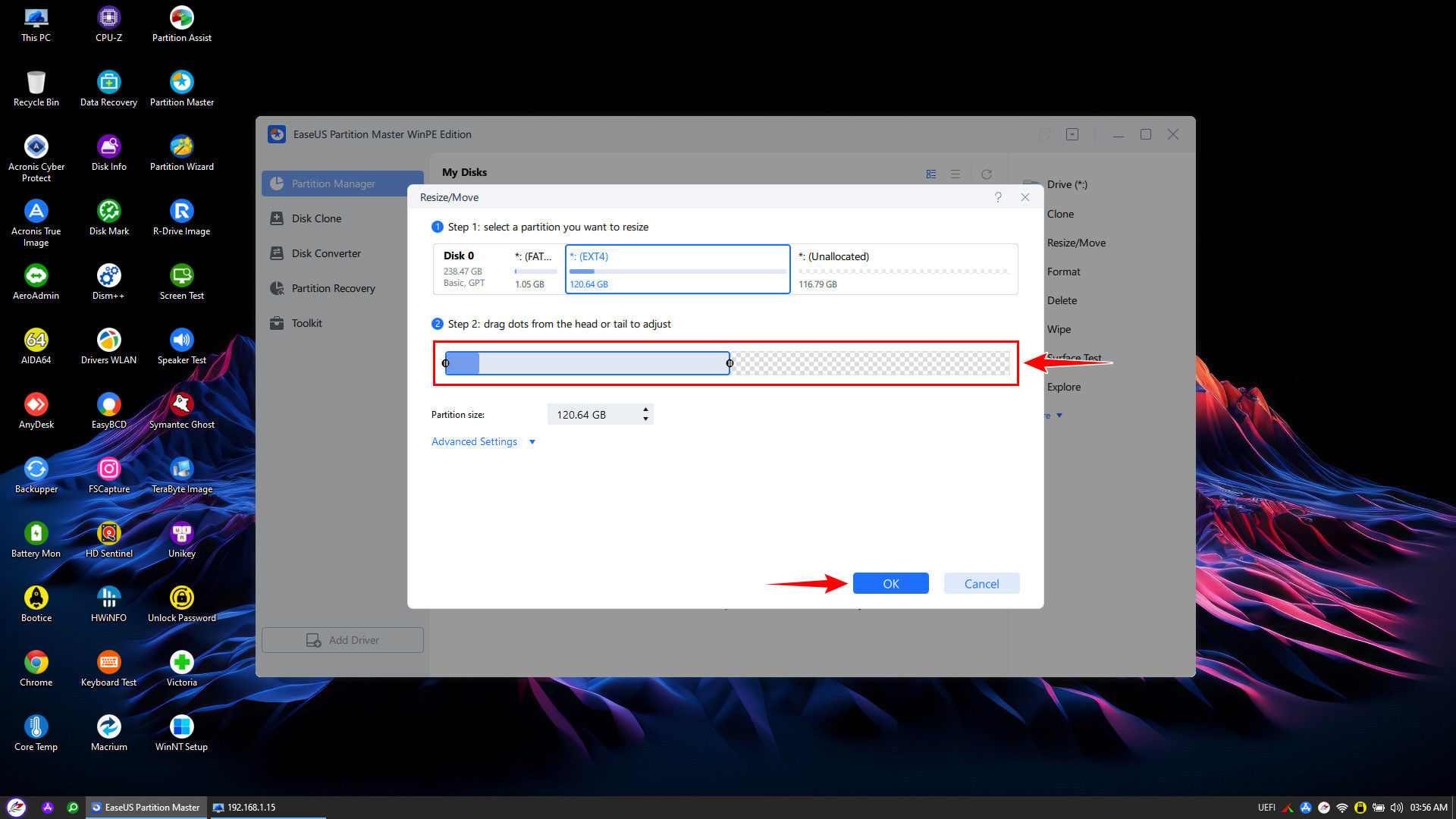This screenshot has width=1456, height=819.
Task: Click the Victoria desktop icon
Action: 181,663
